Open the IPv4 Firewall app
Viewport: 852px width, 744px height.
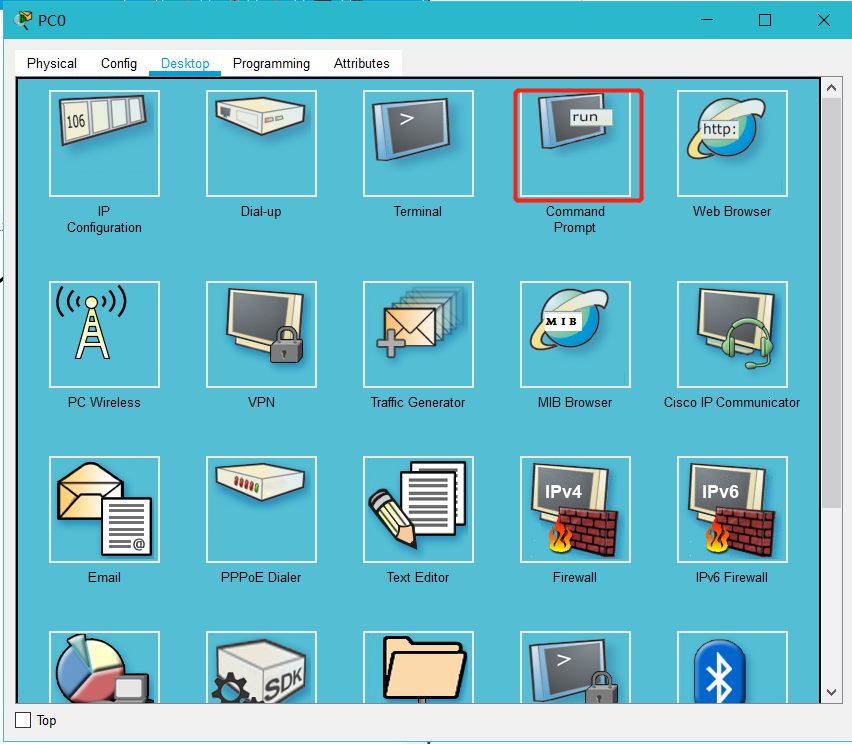coord(575,509)
